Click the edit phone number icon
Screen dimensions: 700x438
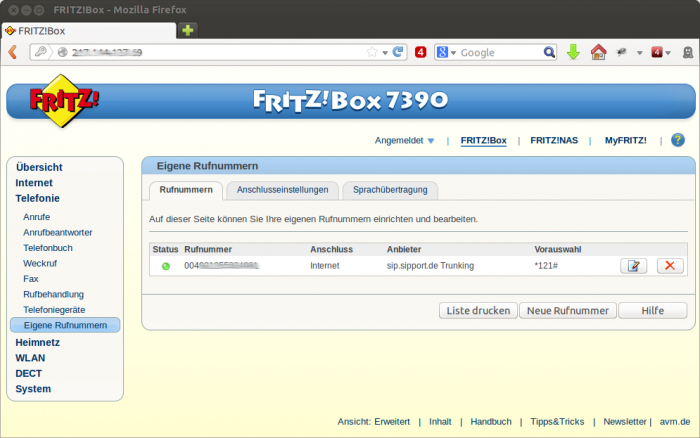coord(633,266)
